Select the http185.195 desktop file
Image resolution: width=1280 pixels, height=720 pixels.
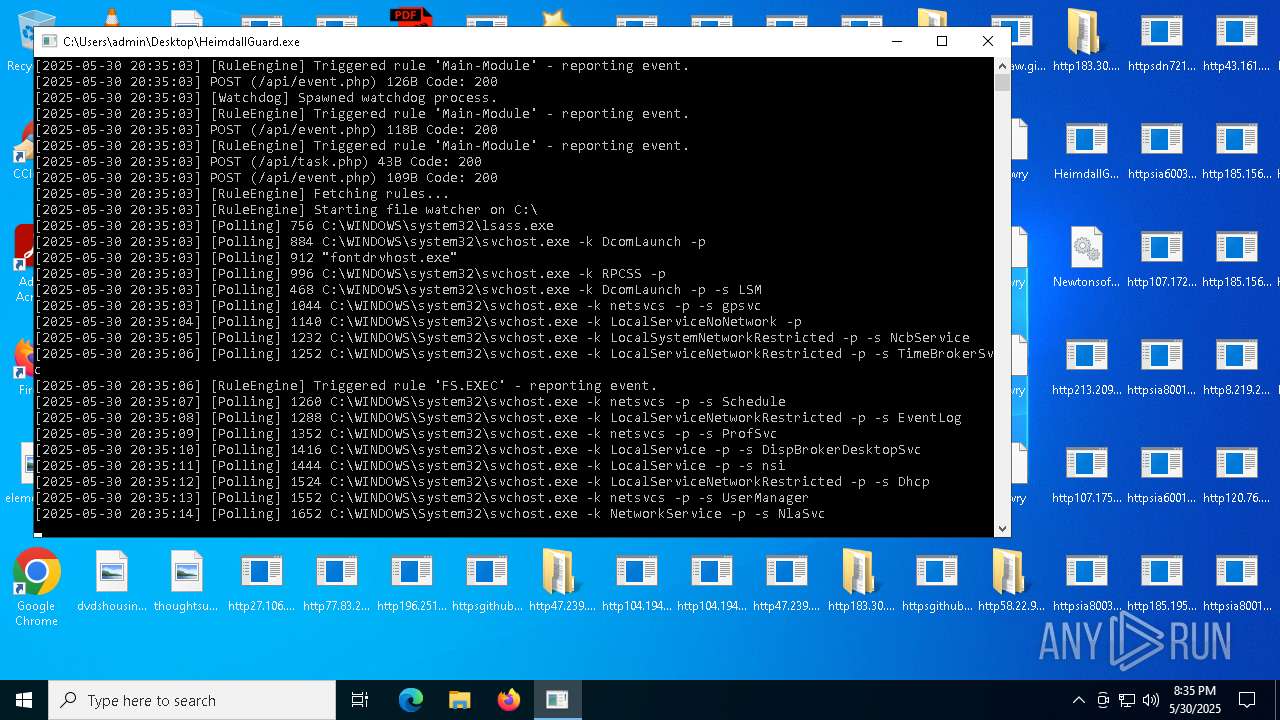pos(1161,580)
